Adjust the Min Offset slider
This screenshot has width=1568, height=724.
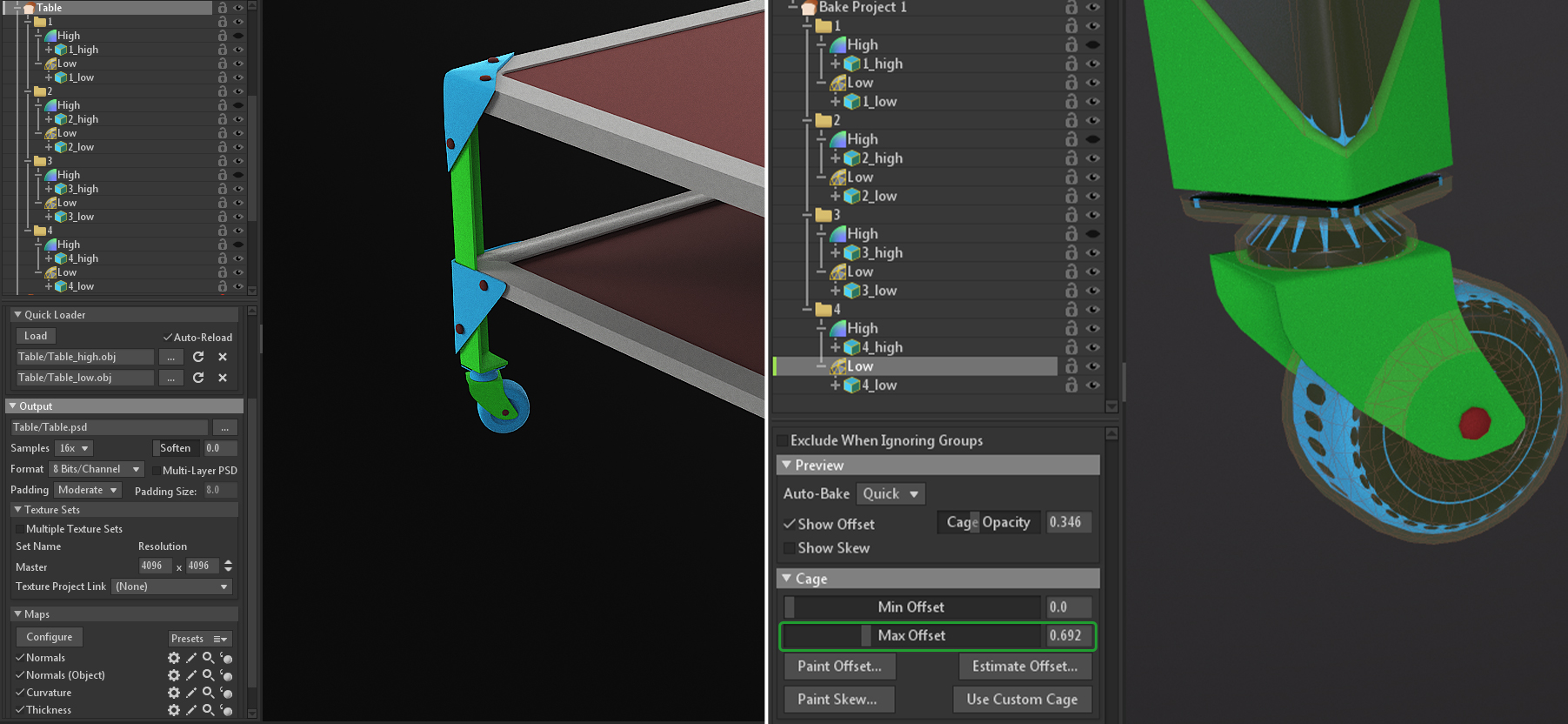point(912,607)
